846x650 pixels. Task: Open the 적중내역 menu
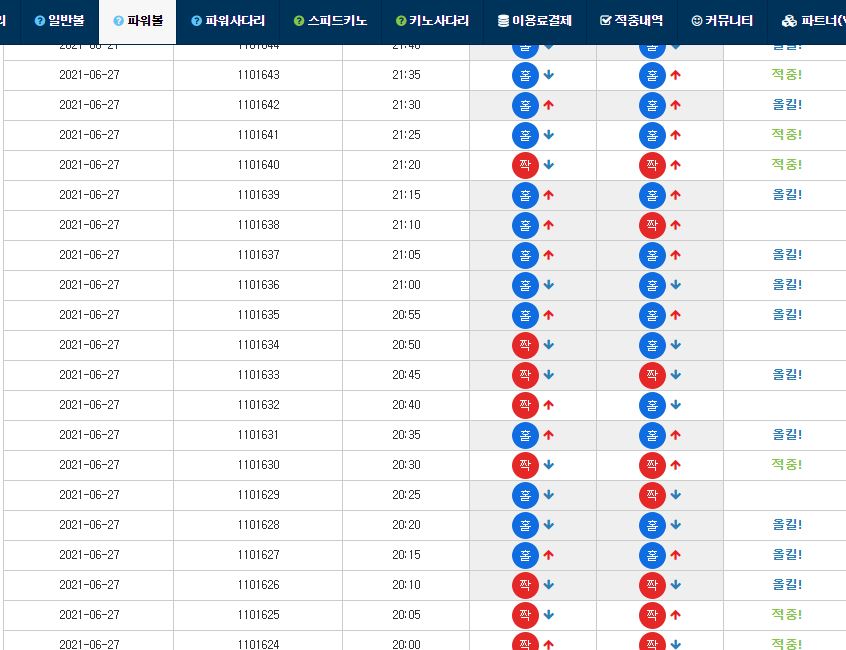click(631, 20)
